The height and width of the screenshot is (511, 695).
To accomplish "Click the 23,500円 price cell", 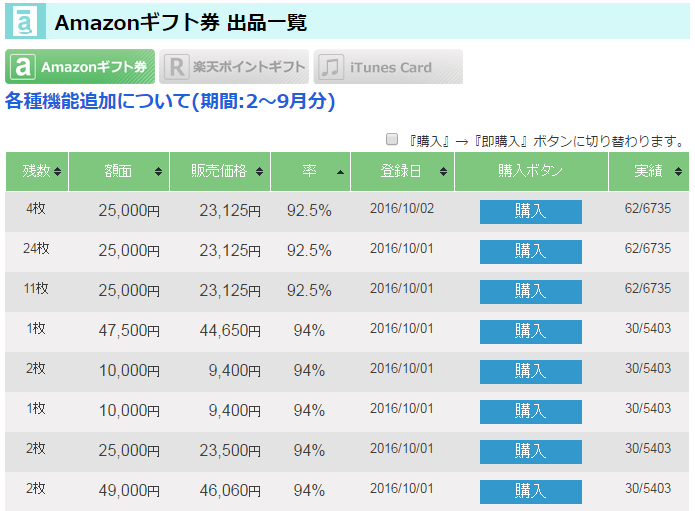I will coord(230,450).
